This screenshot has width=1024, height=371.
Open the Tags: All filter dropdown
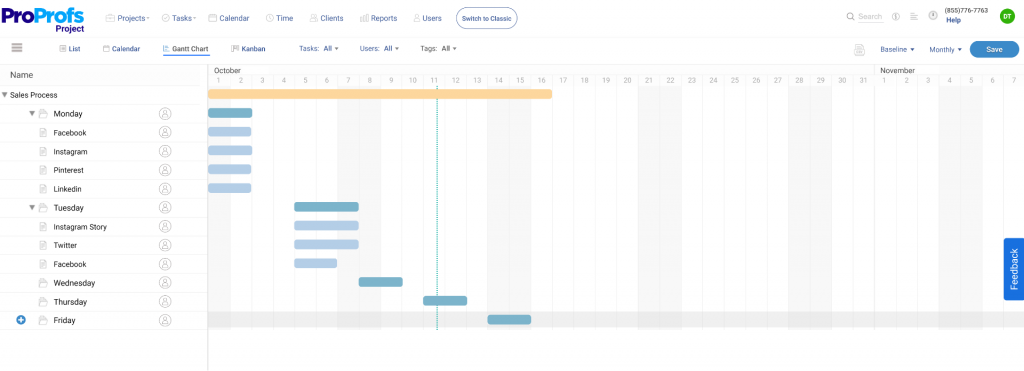[x=438, y=48]
